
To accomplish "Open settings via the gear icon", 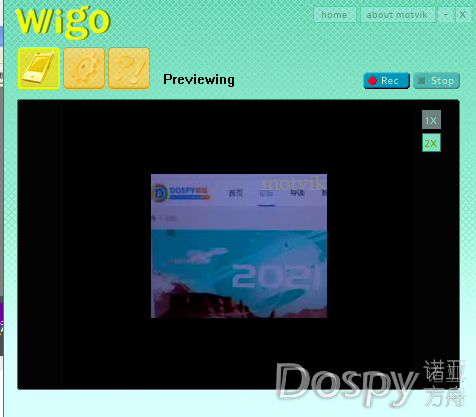I will [x=84, y=68].
